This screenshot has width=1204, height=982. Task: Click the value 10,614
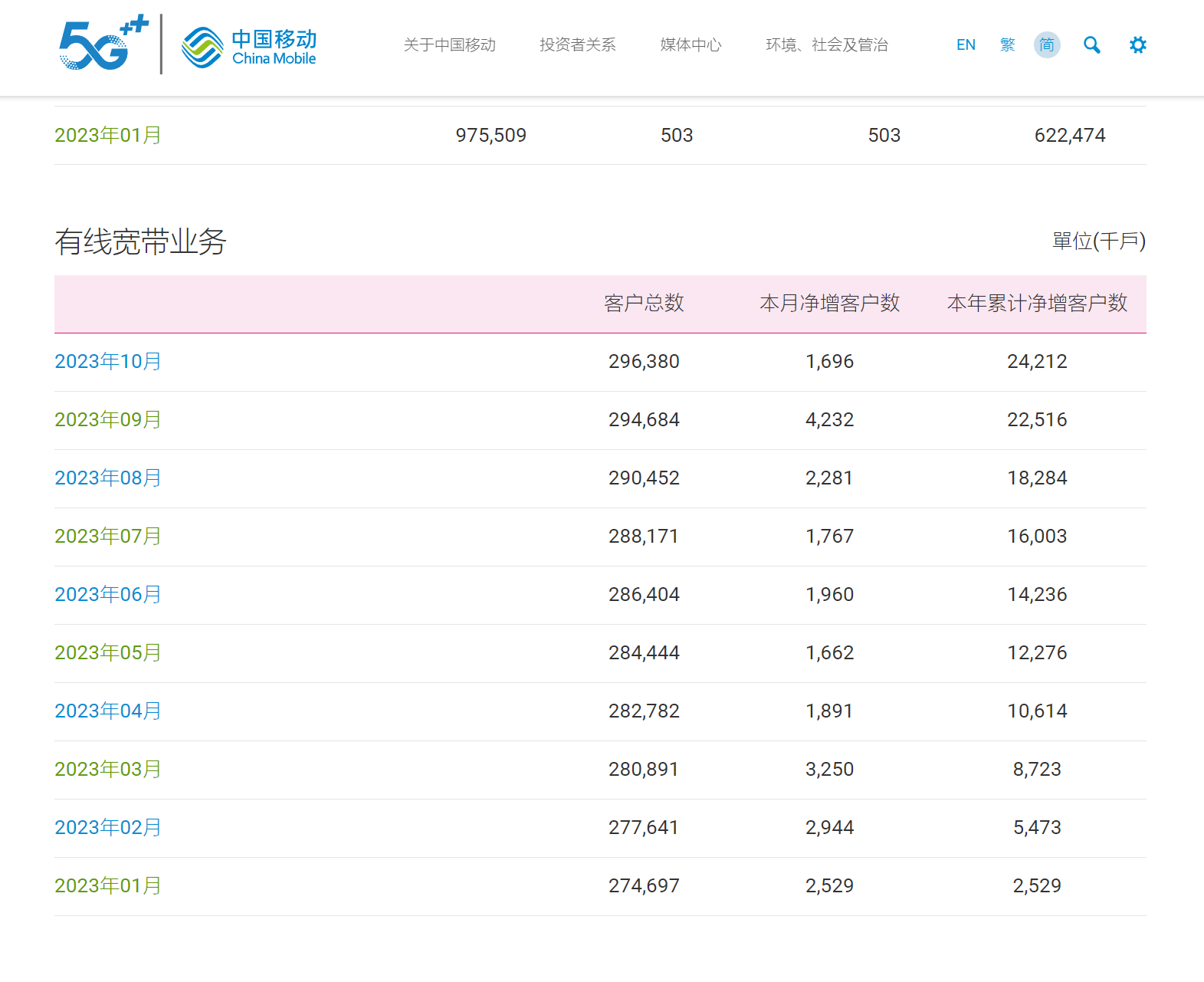pyautogui.click(x=1038, y=711)
